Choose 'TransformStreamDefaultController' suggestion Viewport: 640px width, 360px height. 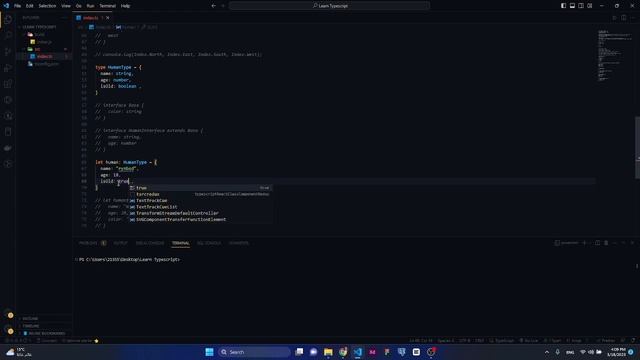tap(200, 213)
